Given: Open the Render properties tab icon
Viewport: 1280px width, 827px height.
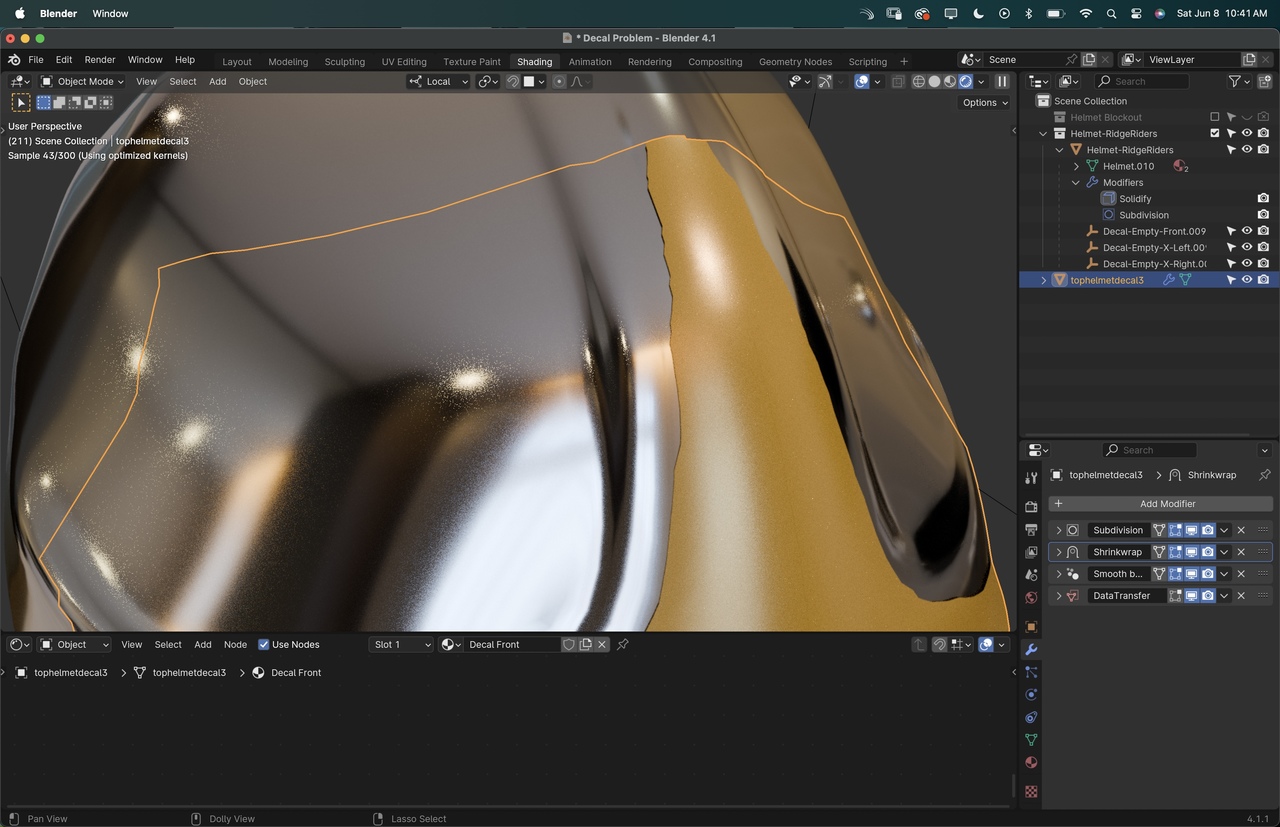Looking at the screenshot, I should pos(1031,507).
